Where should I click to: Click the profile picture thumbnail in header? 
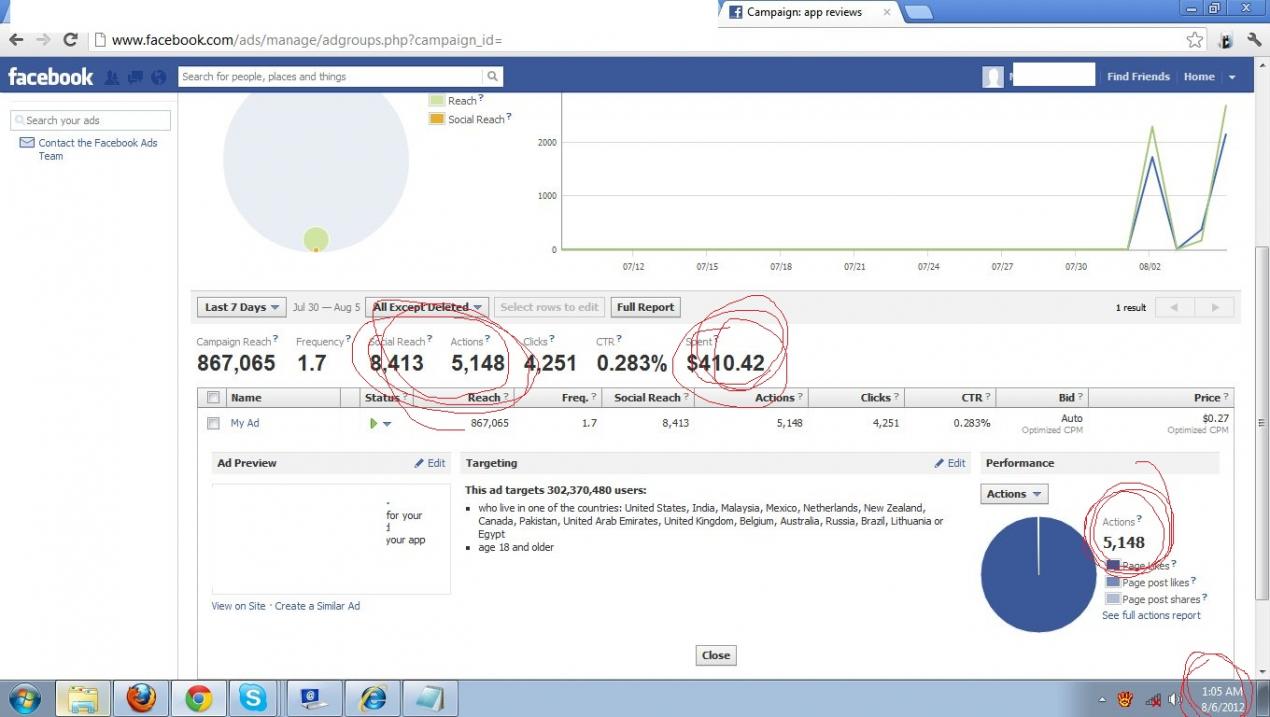pos(992,77)
